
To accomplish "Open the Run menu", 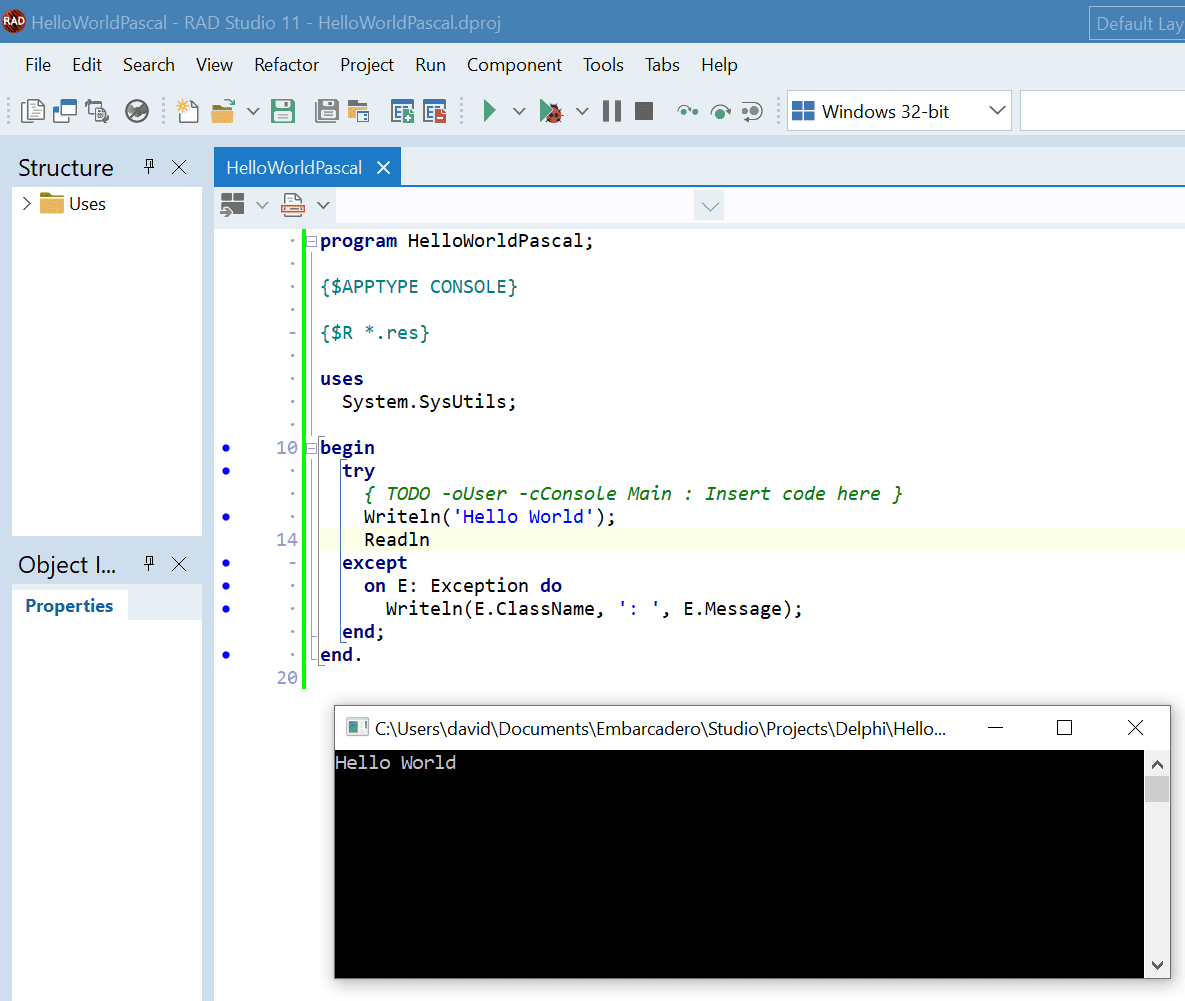I will 430,65.
